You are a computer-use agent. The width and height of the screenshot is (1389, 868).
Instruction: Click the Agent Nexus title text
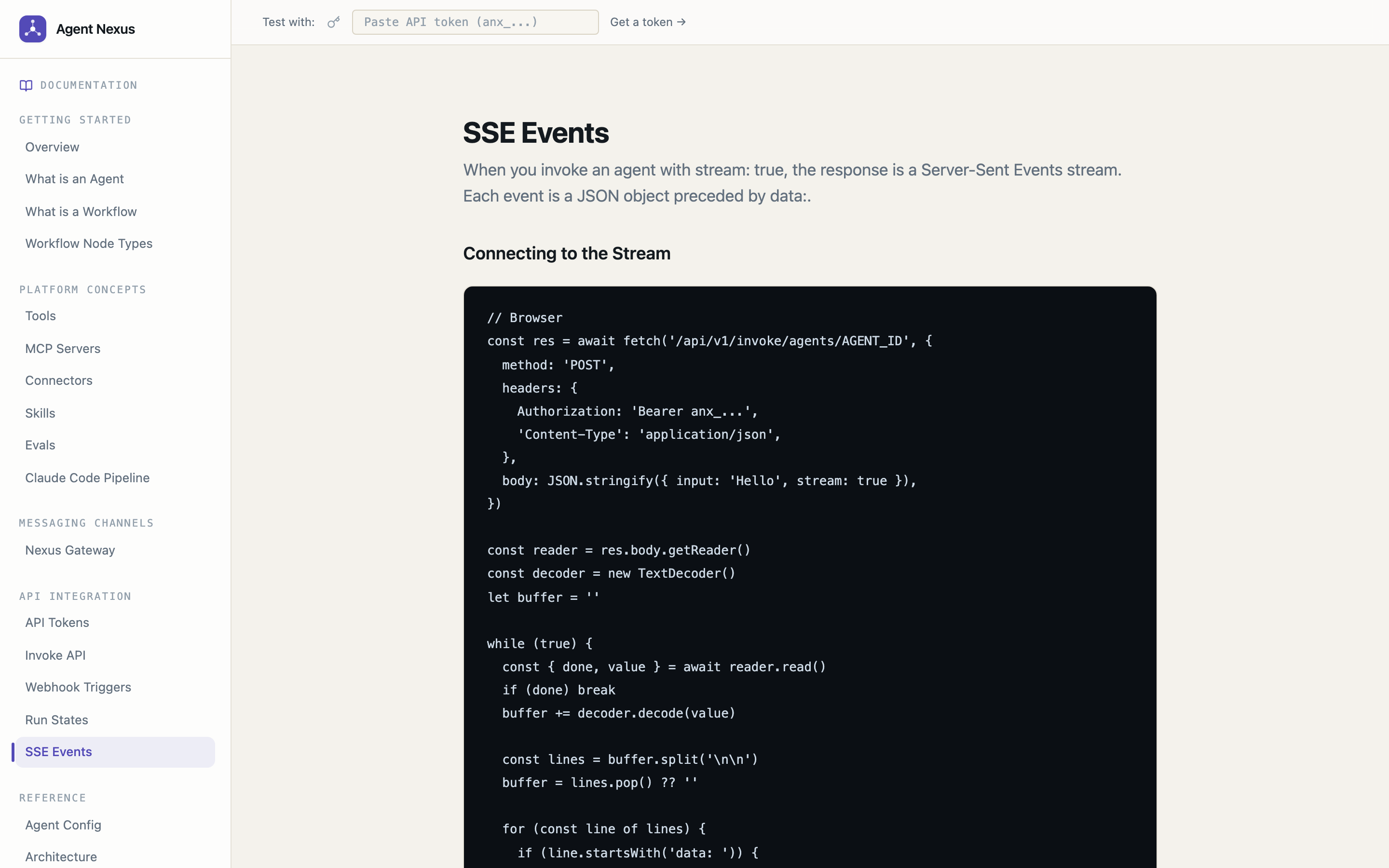(95, 29)
